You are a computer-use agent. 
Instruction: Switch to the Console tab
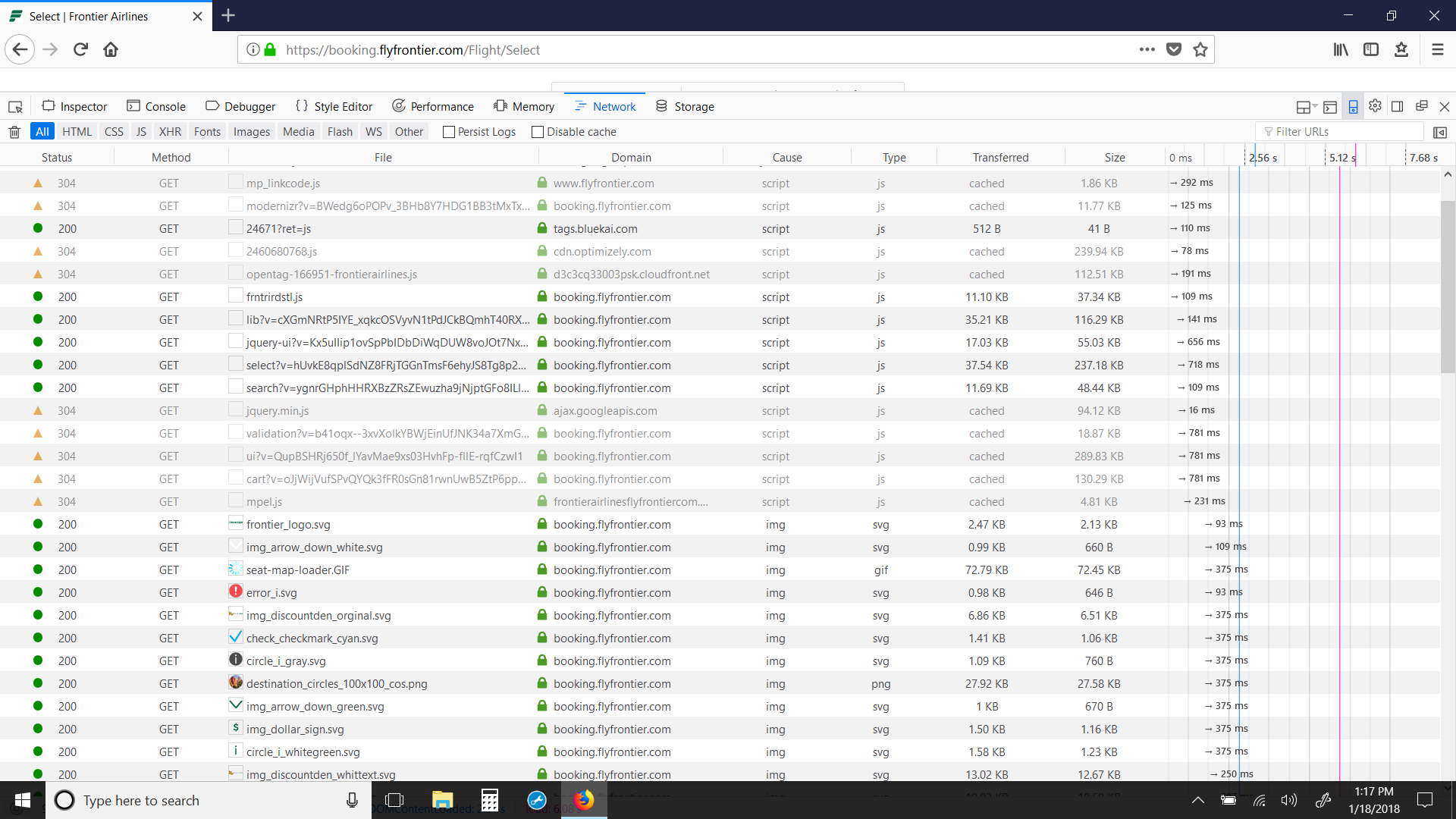tap(156, 107)
